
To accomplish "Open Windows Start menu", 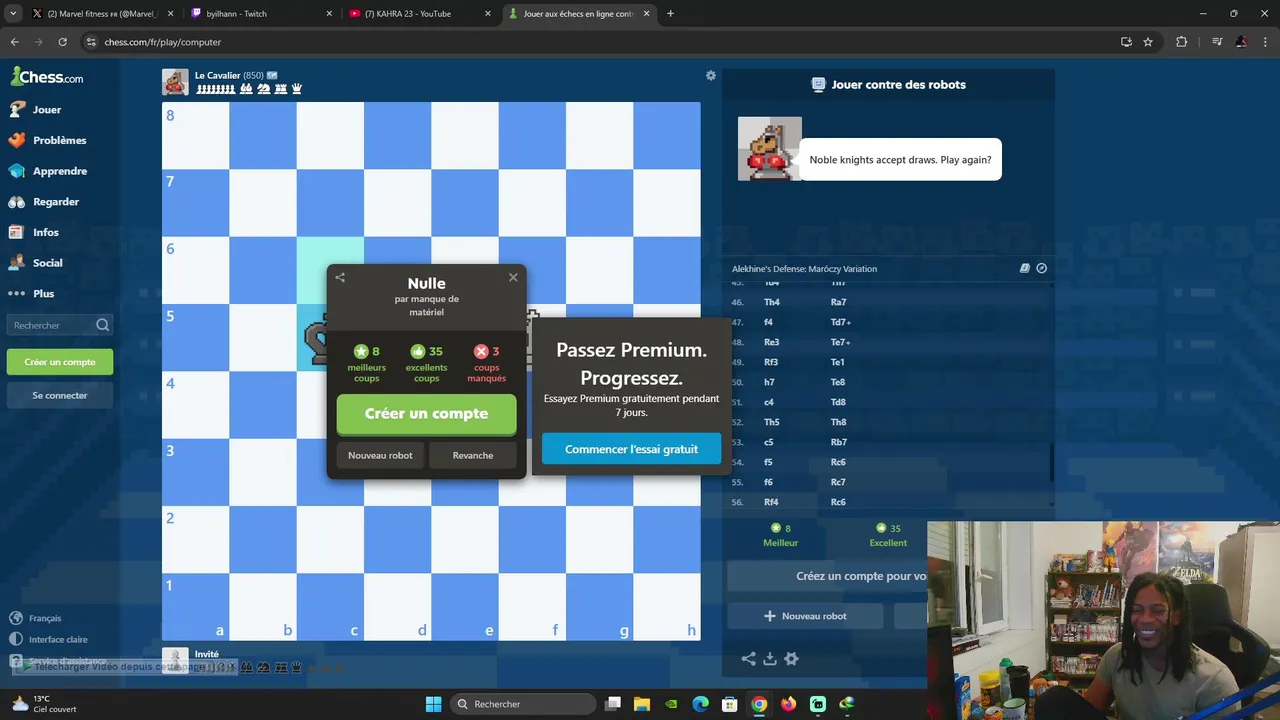I will pyautogui.click(x=433, y=704).
